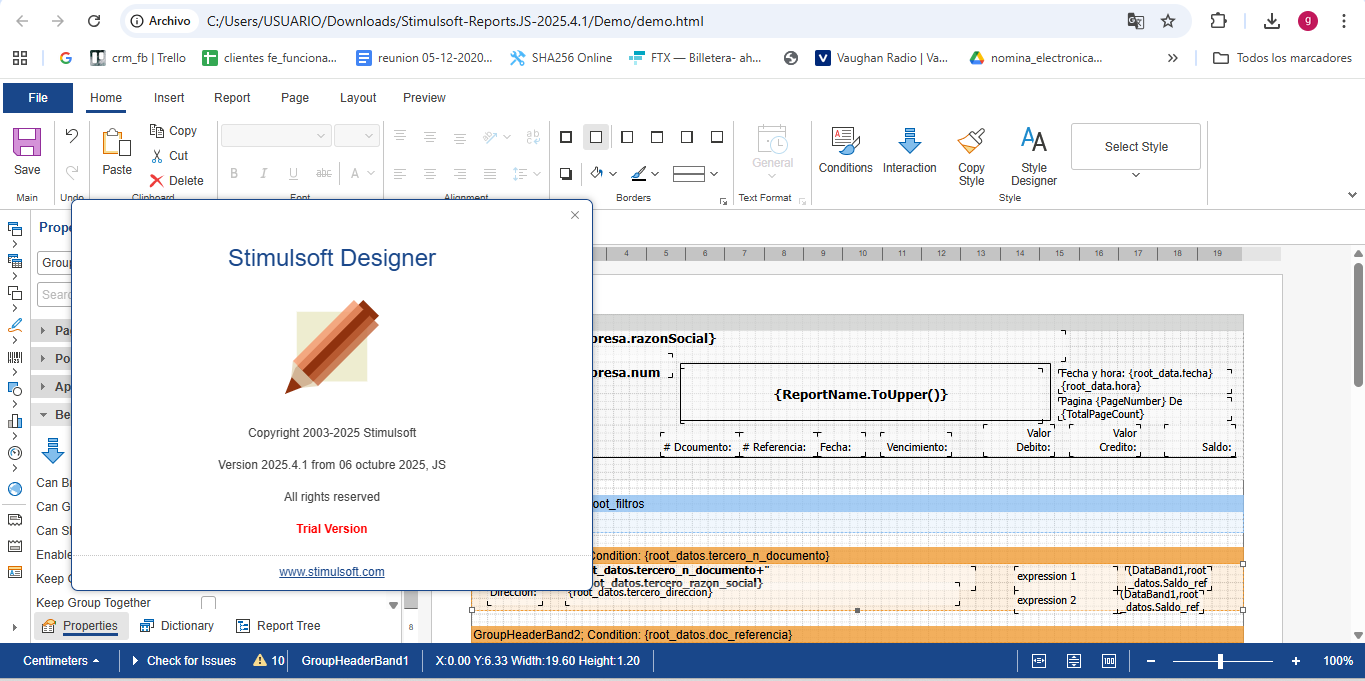Toggle the Keep Group Together checkbox
Viewport: 1365px width, 681px height.
(208, 603)
